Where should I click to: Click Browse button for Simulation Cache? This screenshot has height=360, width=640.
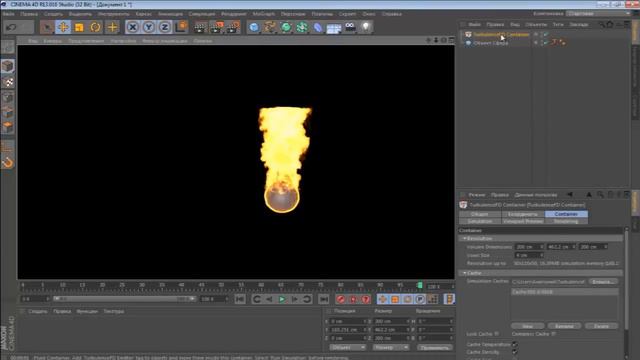tap(603, 282)
